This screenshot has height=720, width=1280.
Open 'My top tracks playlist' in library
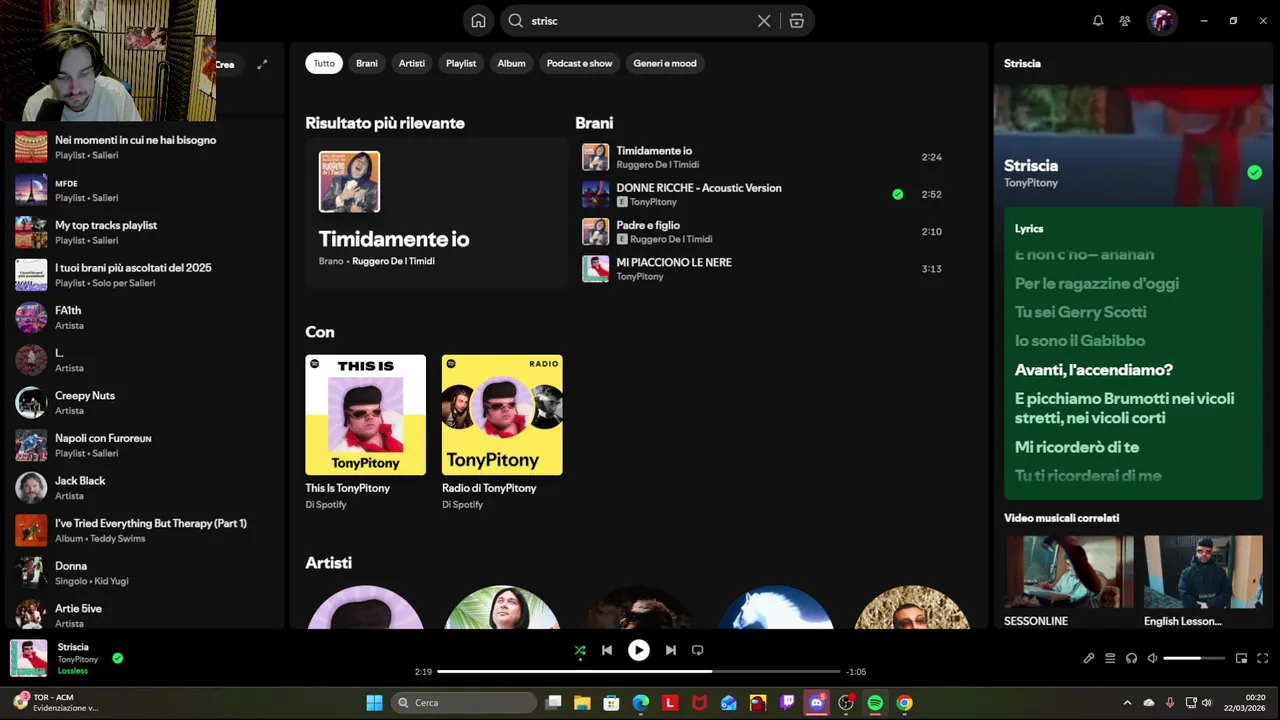pyautogui.click(x=144, y=232)
